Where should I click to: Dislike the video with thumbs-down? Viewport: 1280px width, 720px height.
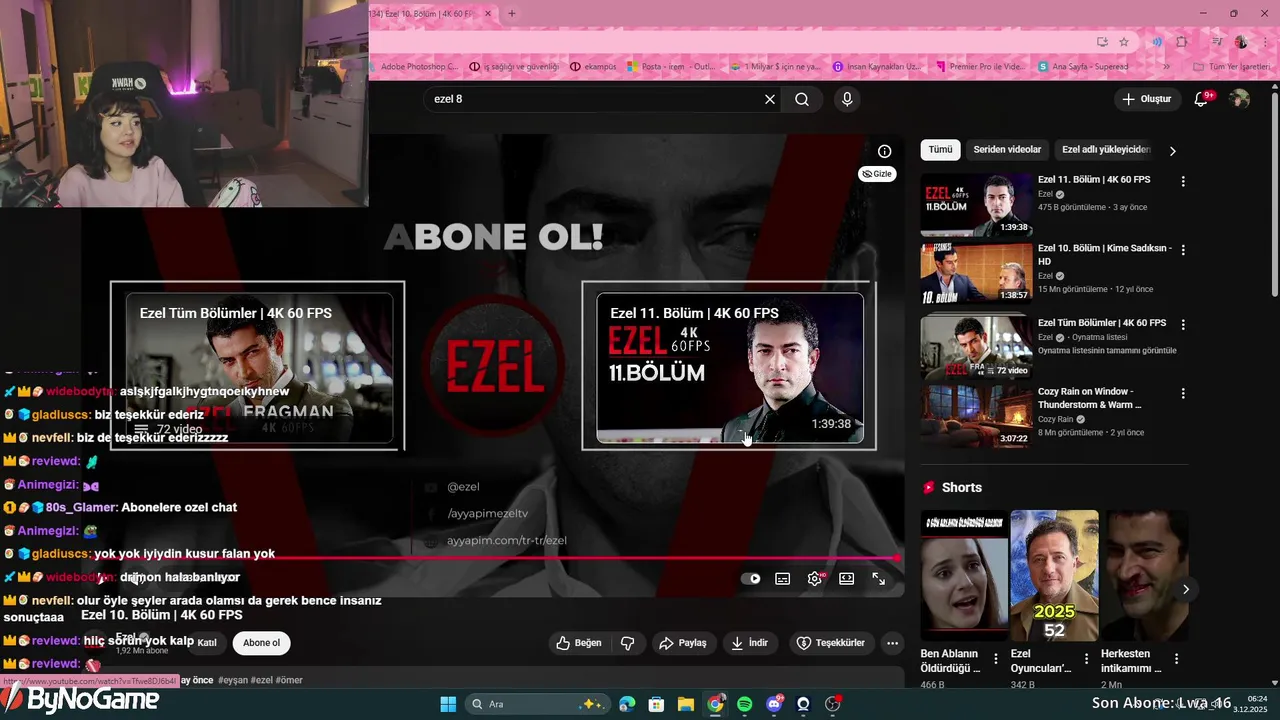pyautogui.click(x=628, y=643)
